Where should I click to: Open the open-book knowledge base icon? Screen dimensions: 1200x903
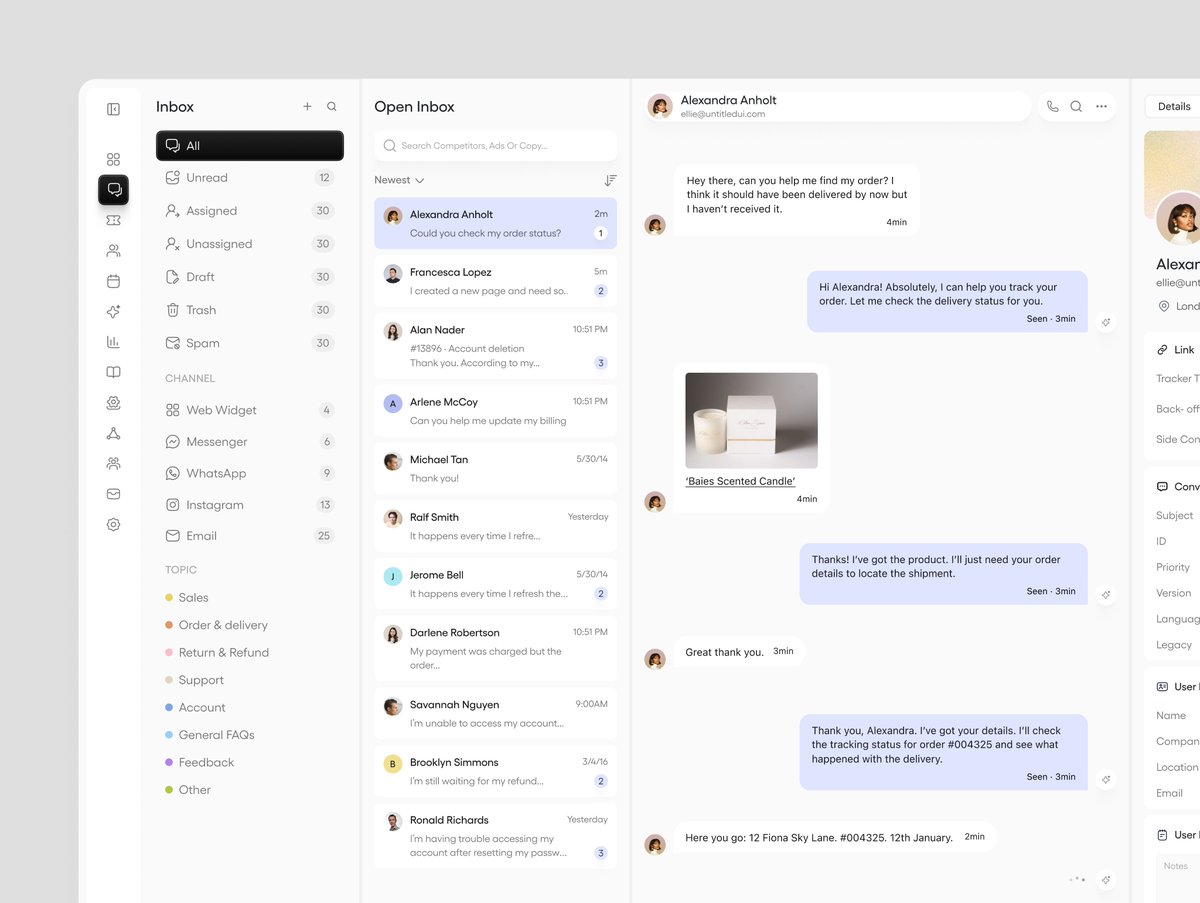click(x=113, y=372)
